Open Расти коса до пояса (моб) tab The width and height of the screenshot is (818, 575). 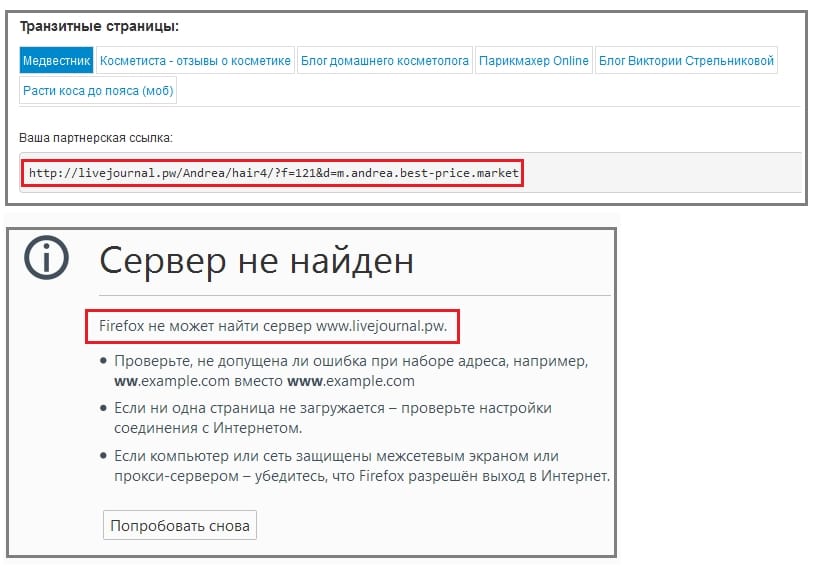[x=98, y=90]
